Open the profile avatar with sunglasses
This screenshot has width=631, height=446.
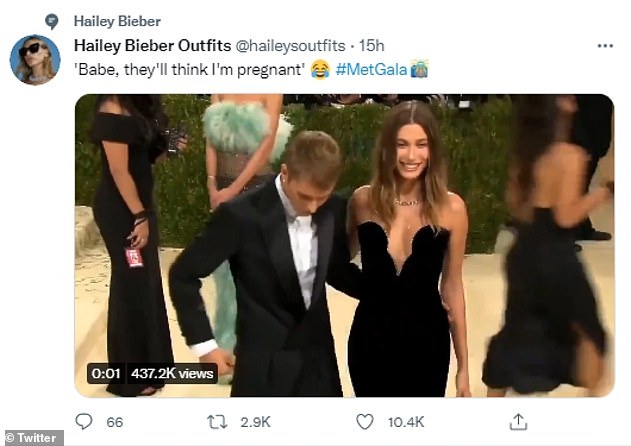point(35,60)
